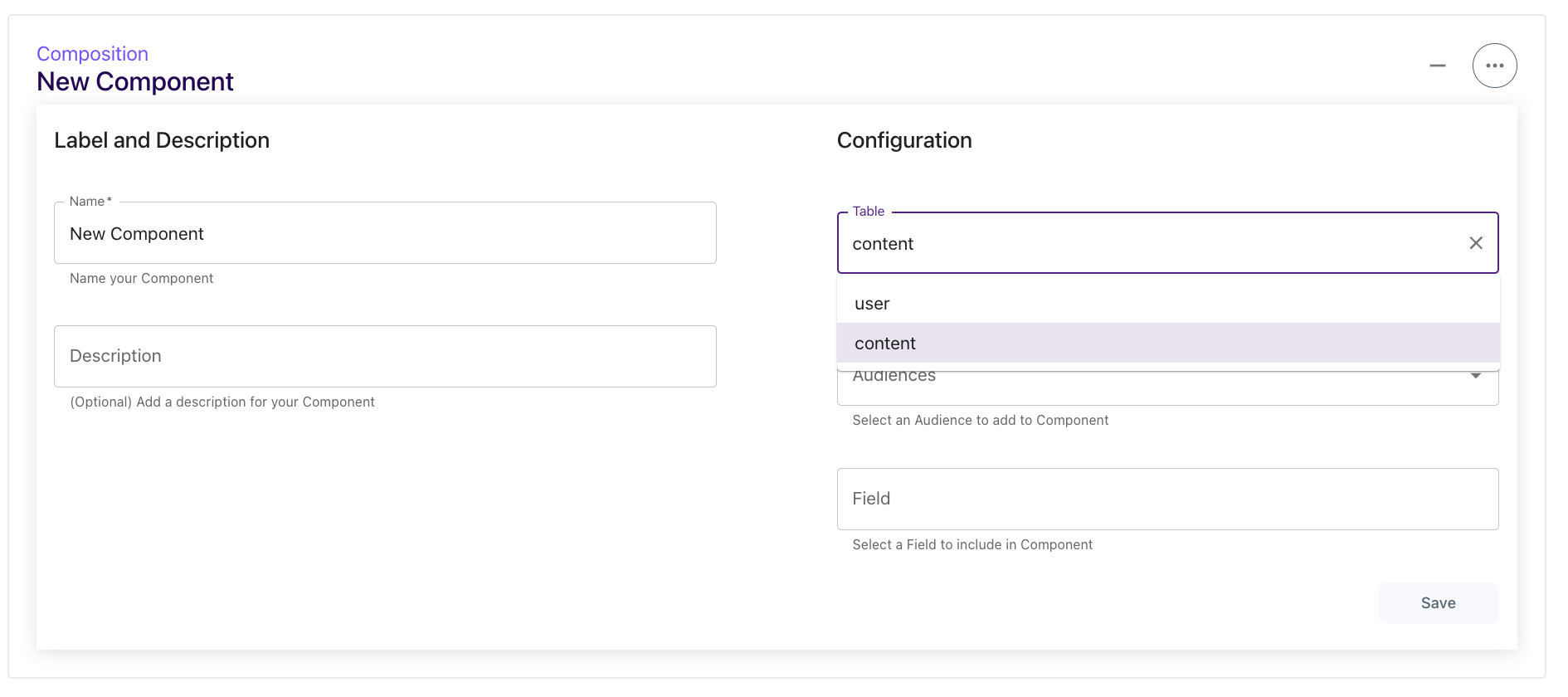The image size is (1568, 697).
Task: Click the Label and Description heading
Action: click(x=162, y=140)
